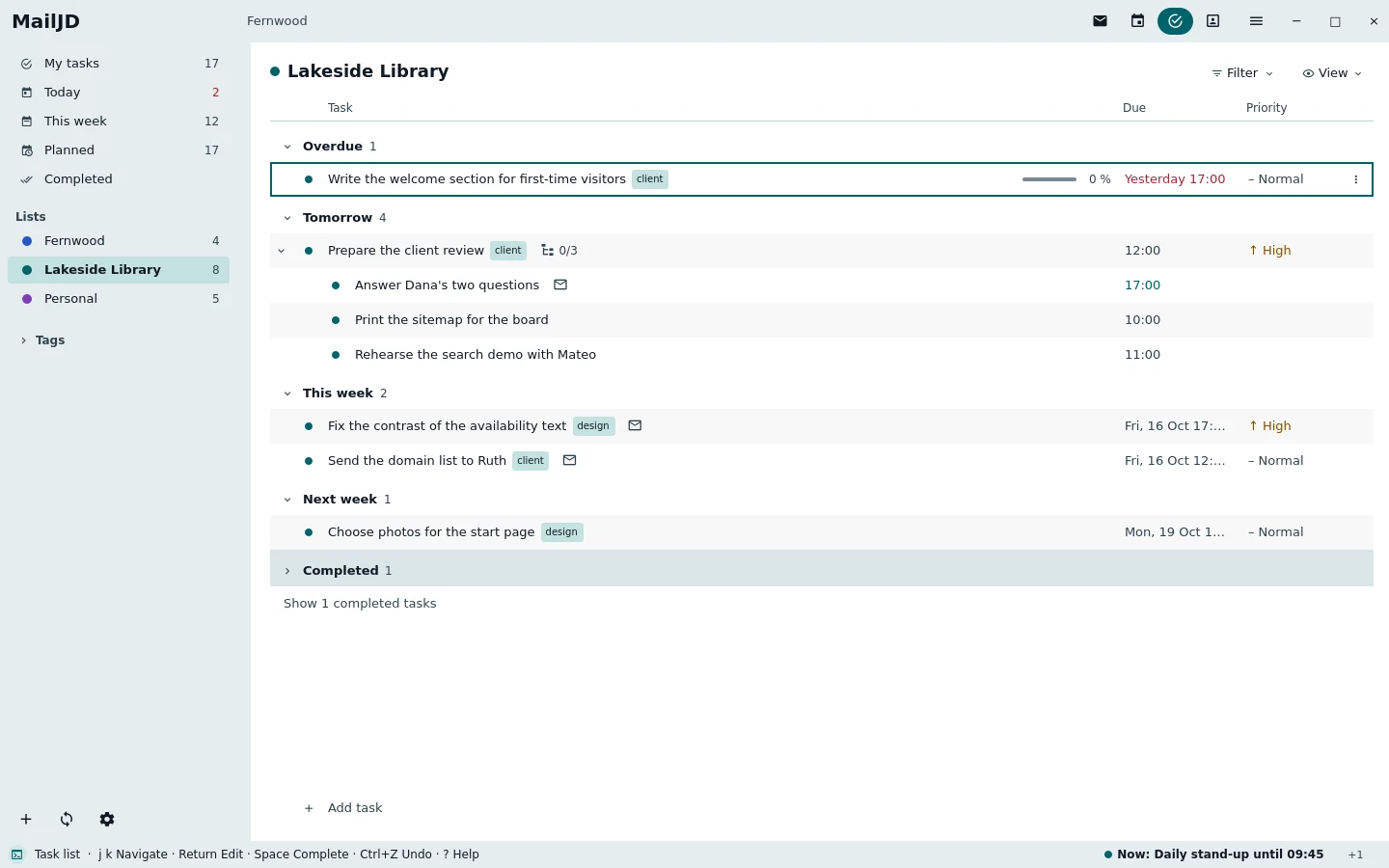Mark 'Print the sitemap for the board' complete
Viewport: 1389px width, 868px height.
coord(336,320)
